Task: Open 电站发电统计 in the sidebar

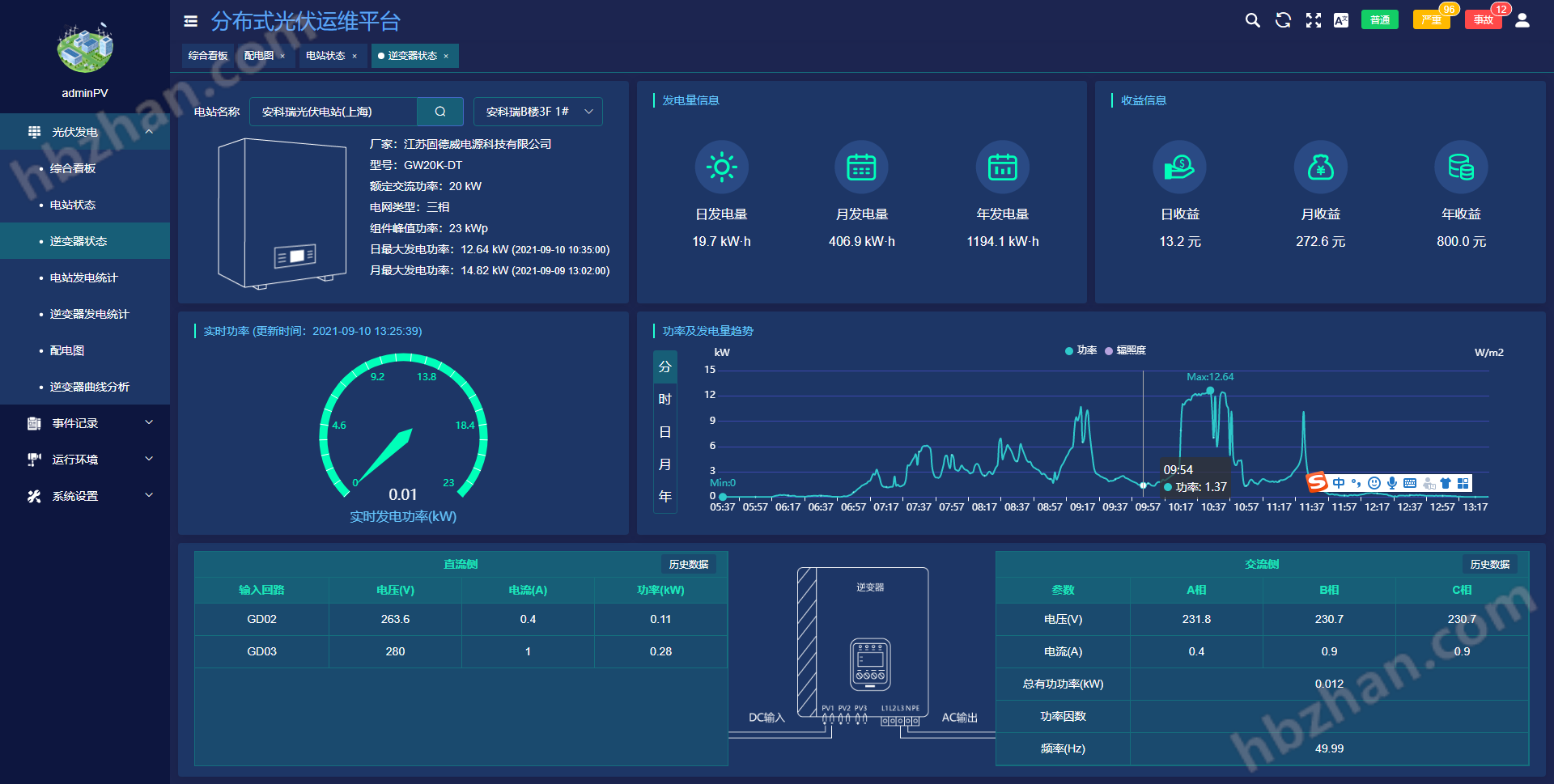Action: pos(83,278)
